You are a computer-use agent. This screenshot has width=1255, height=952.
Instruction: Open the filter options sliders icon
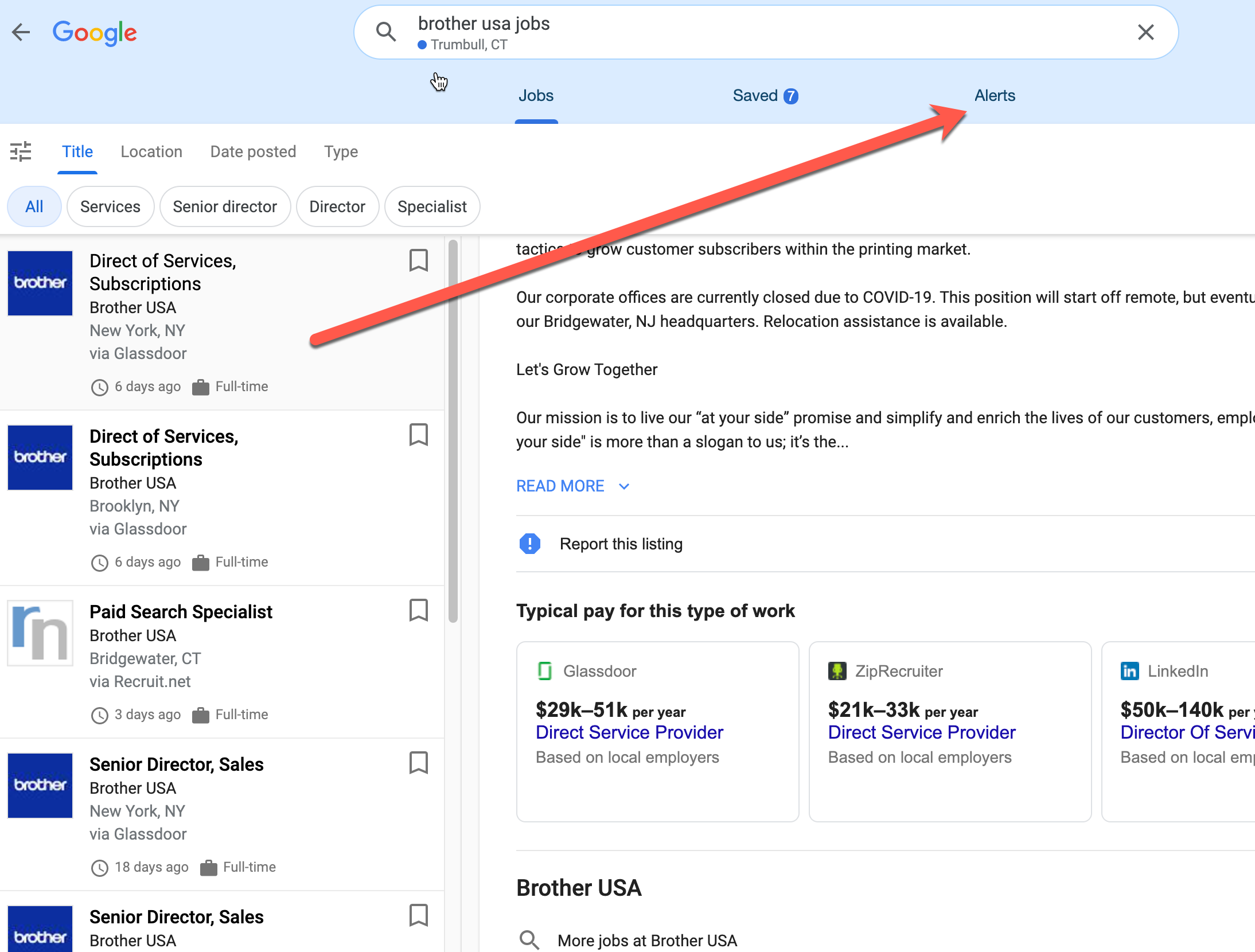(x=21, y=151)
